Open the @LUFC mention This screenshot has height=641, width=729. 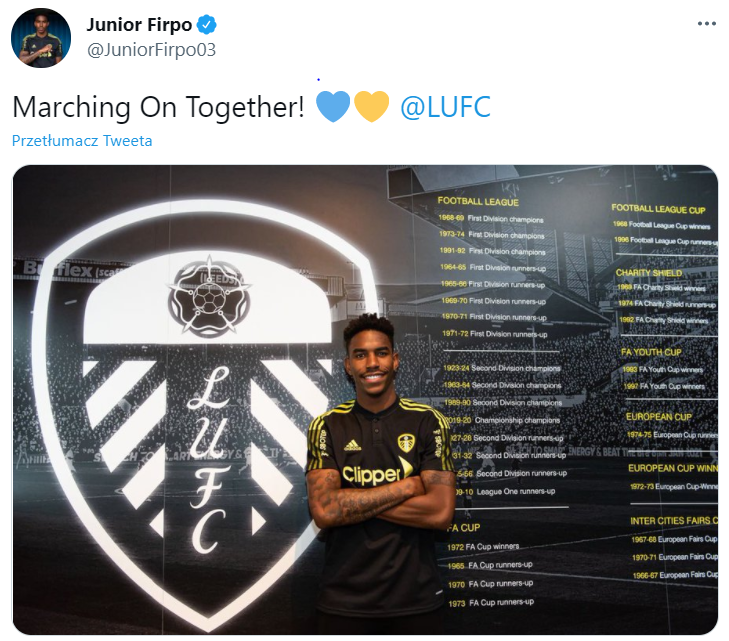445,107
